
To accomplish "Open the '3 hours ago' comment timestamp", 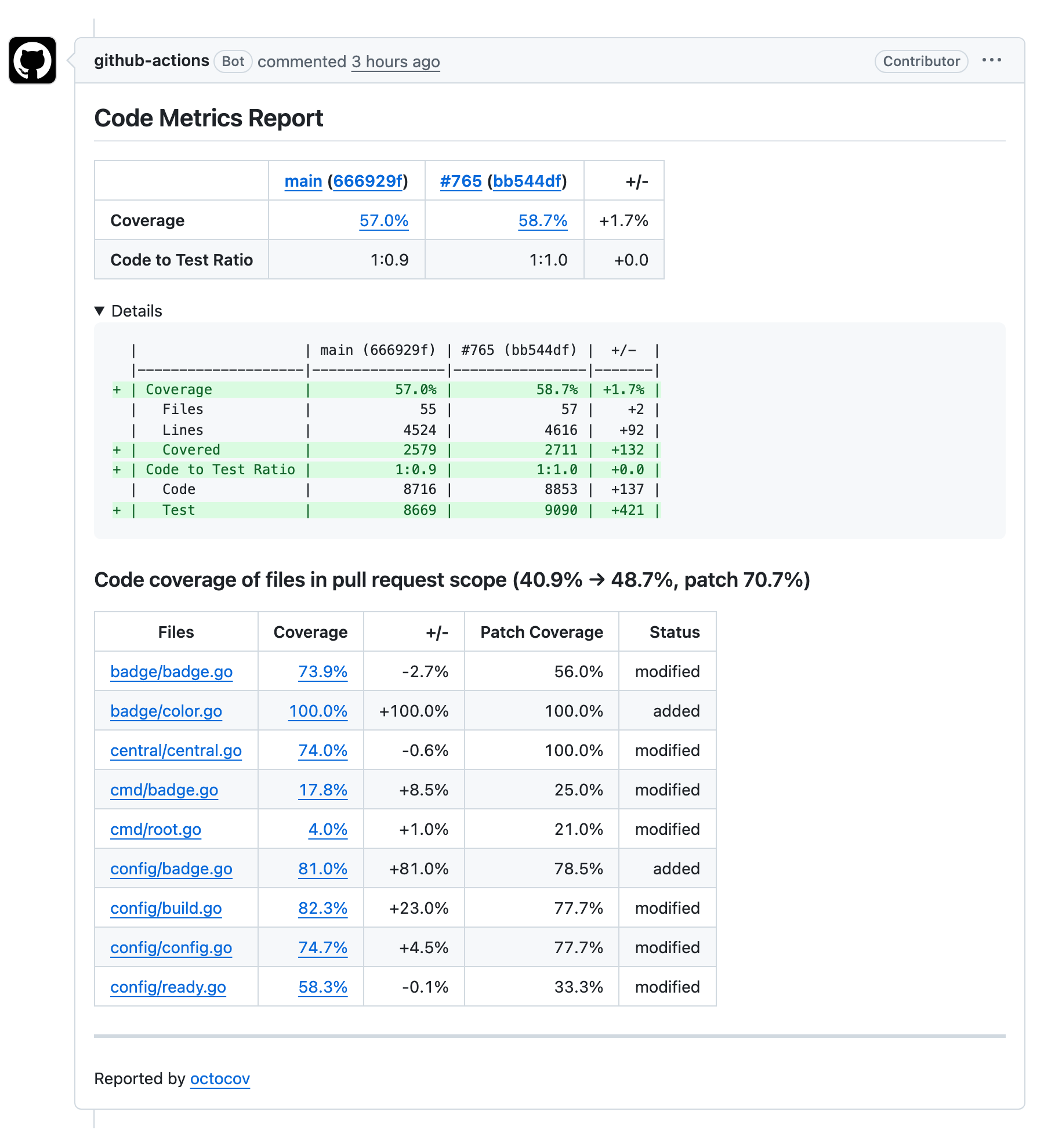I will [x=396, y=61].
